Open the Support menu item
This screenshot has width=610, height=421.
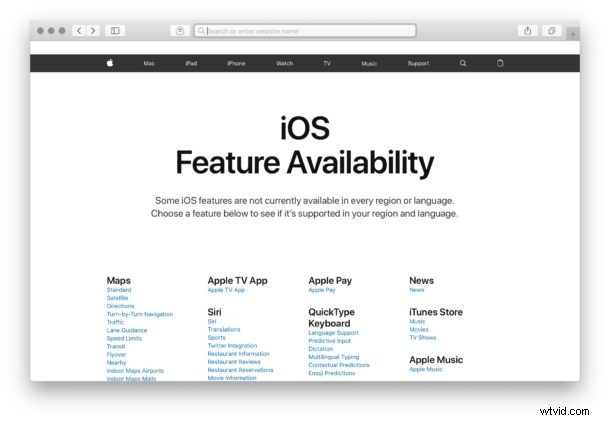pyautogui.click(x=418, y=63)
